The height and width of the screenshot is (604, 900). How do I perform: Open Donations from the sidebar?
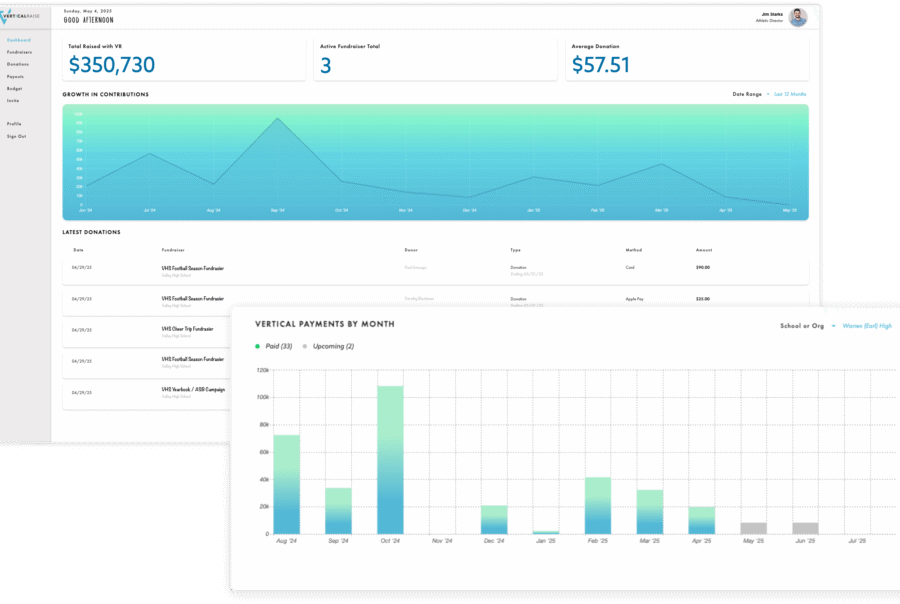18,64
